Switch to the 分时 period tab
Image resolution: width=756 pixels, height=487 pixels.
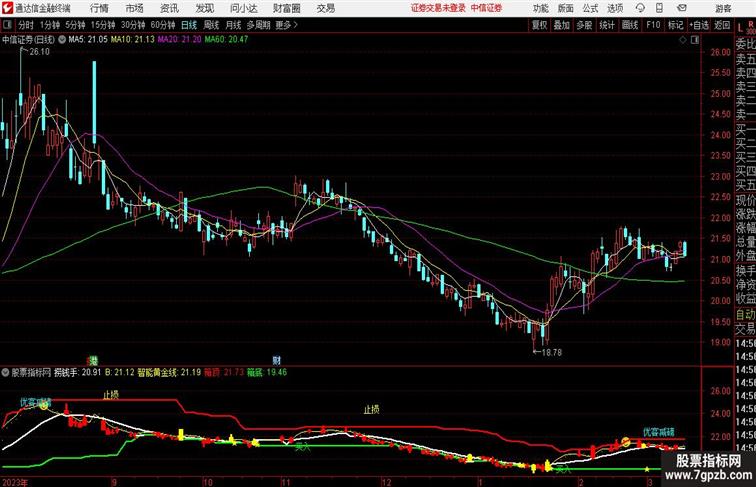coord(26,25)
